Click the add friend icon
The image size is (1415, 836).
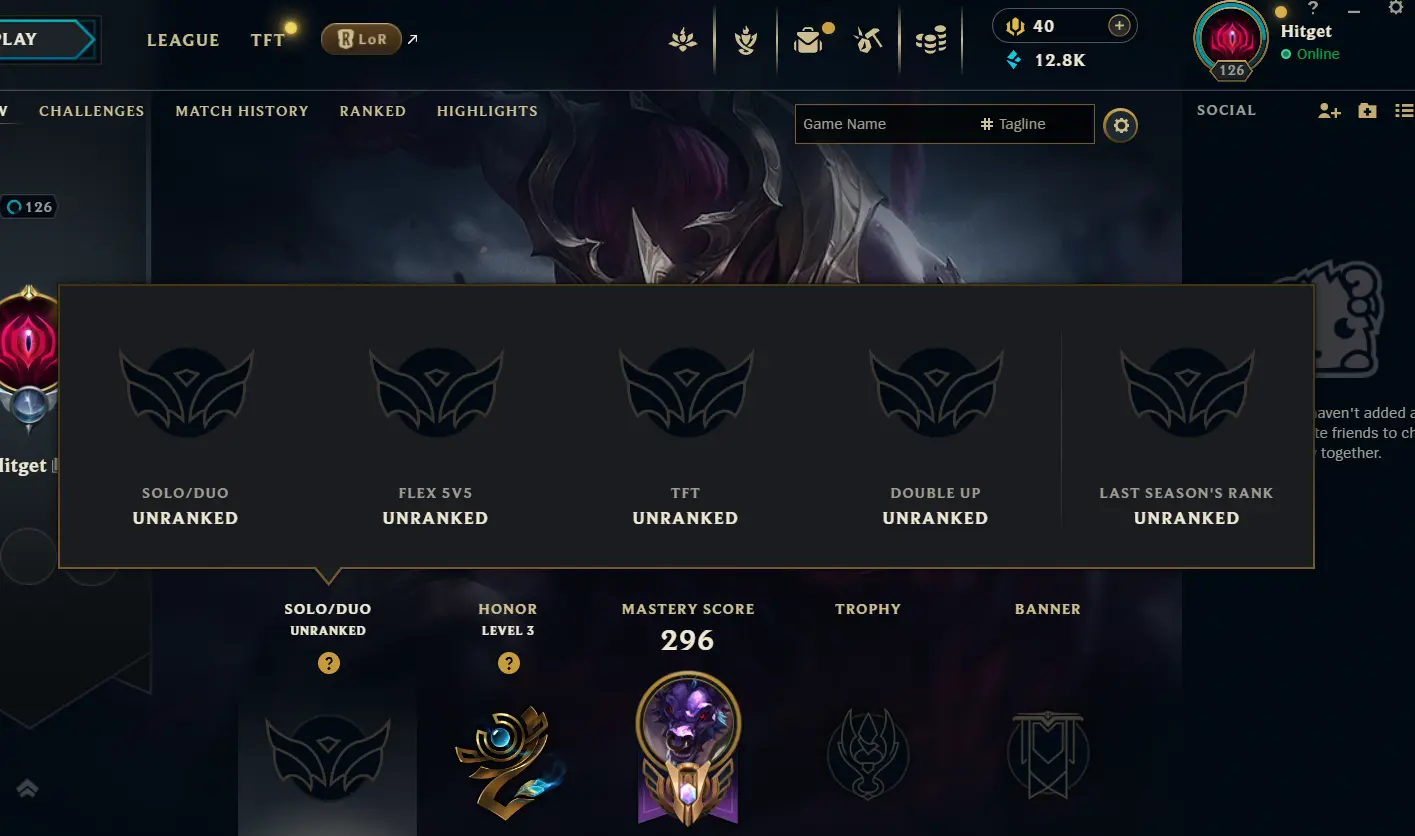coord(1329,111)
